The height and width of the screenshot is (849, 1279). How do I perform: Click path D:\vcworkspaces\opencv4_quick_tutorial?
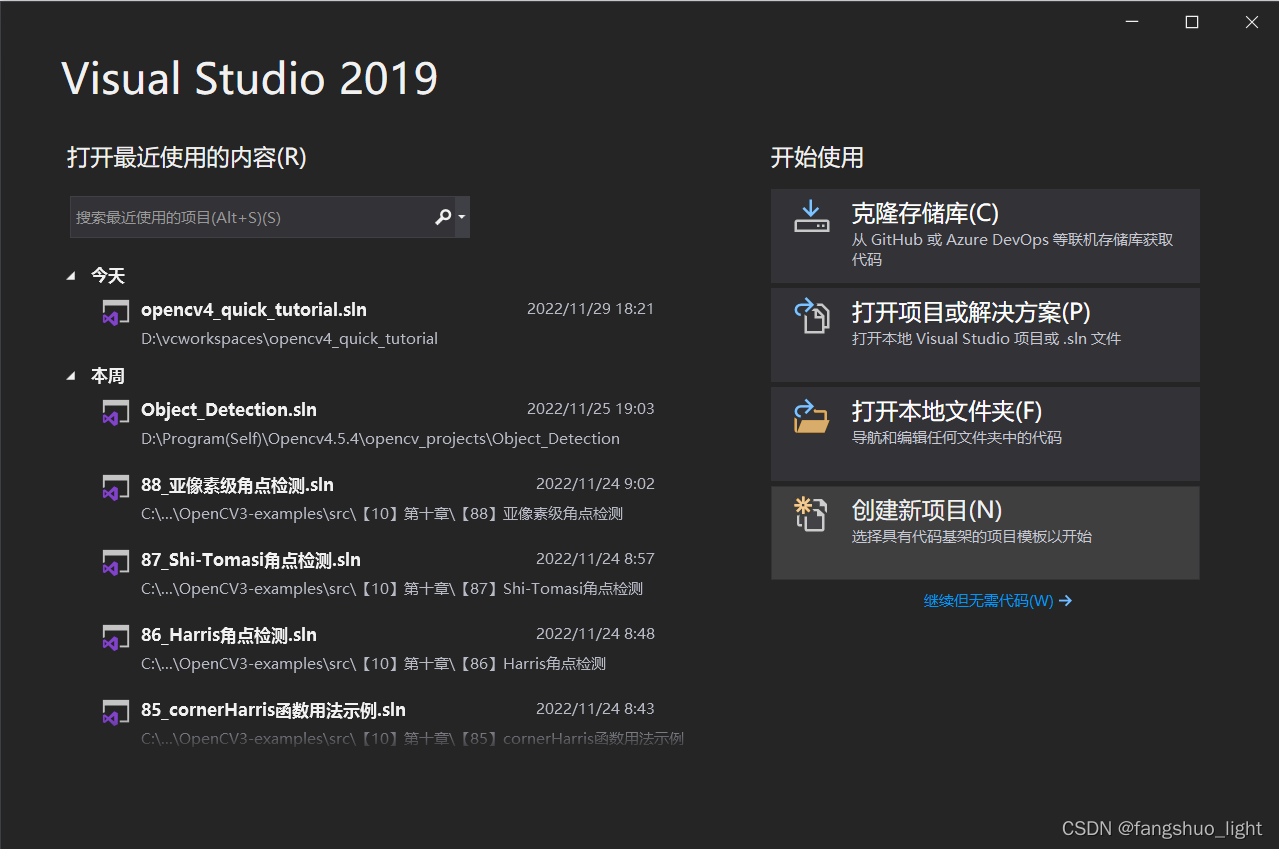pos(290,339)
